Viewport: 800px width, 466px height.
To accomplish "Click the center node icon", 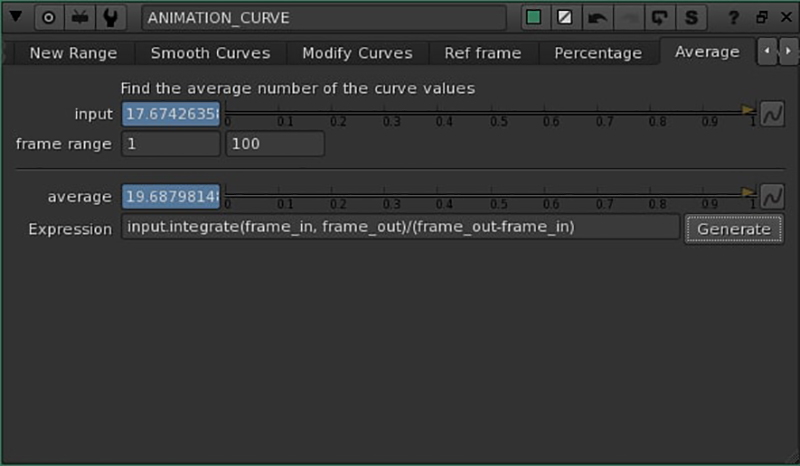I will click(x=47, y=17).
